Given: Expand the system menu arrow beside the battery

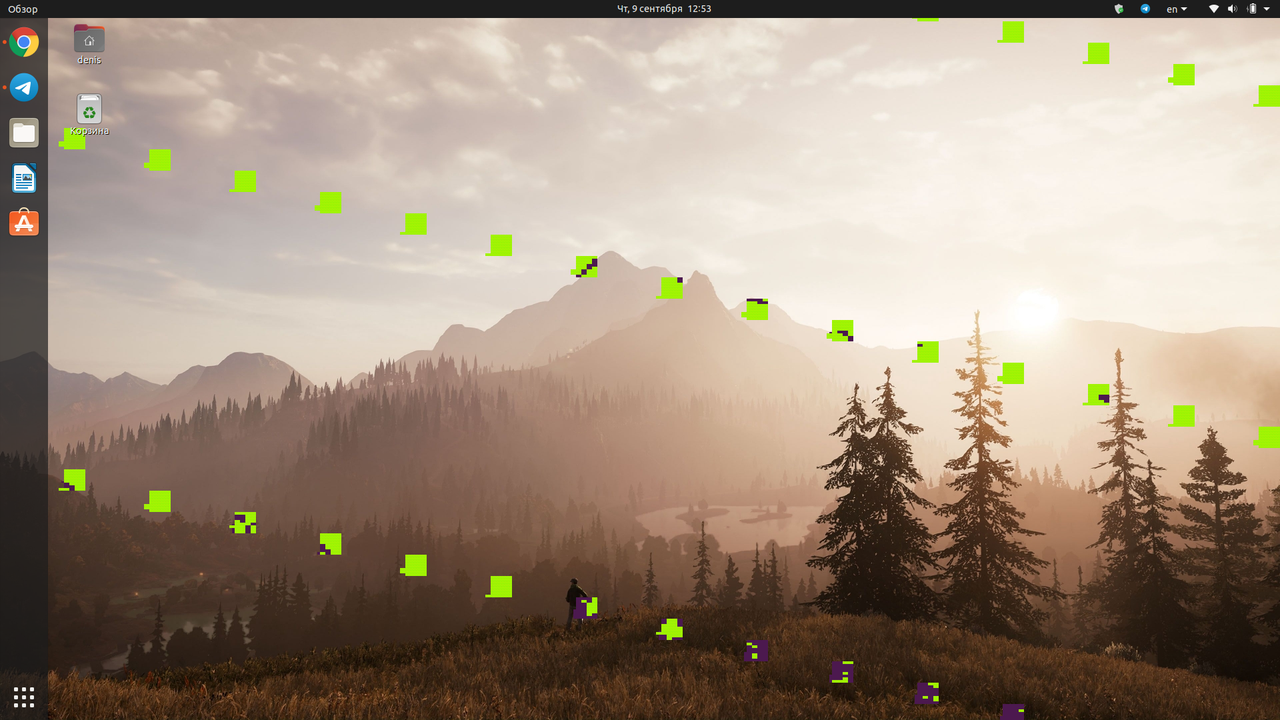Looking at the screenshot, I should 1268,9.
